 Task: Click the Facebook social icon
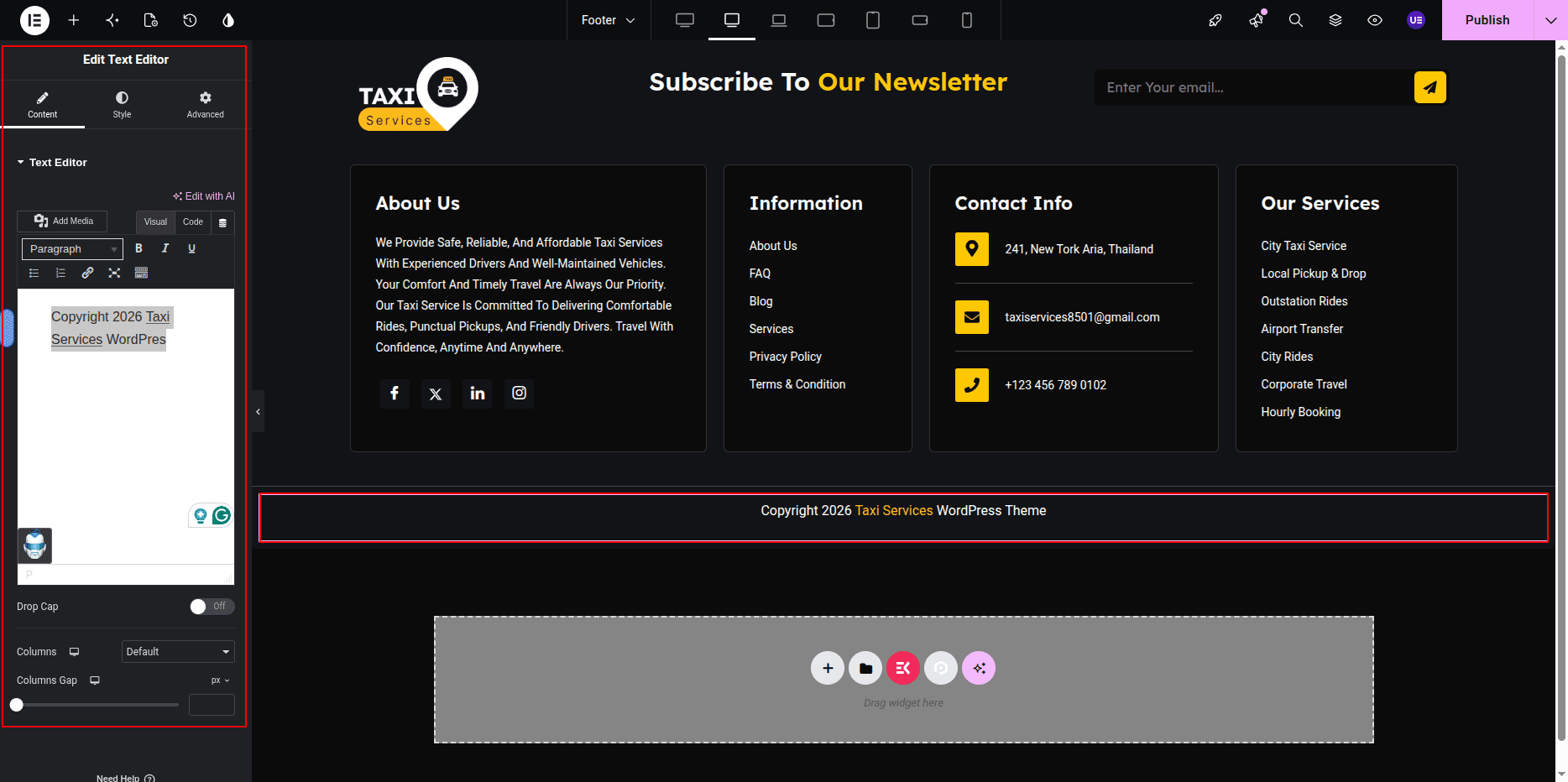pyautogui.click(x=395, y=393)
